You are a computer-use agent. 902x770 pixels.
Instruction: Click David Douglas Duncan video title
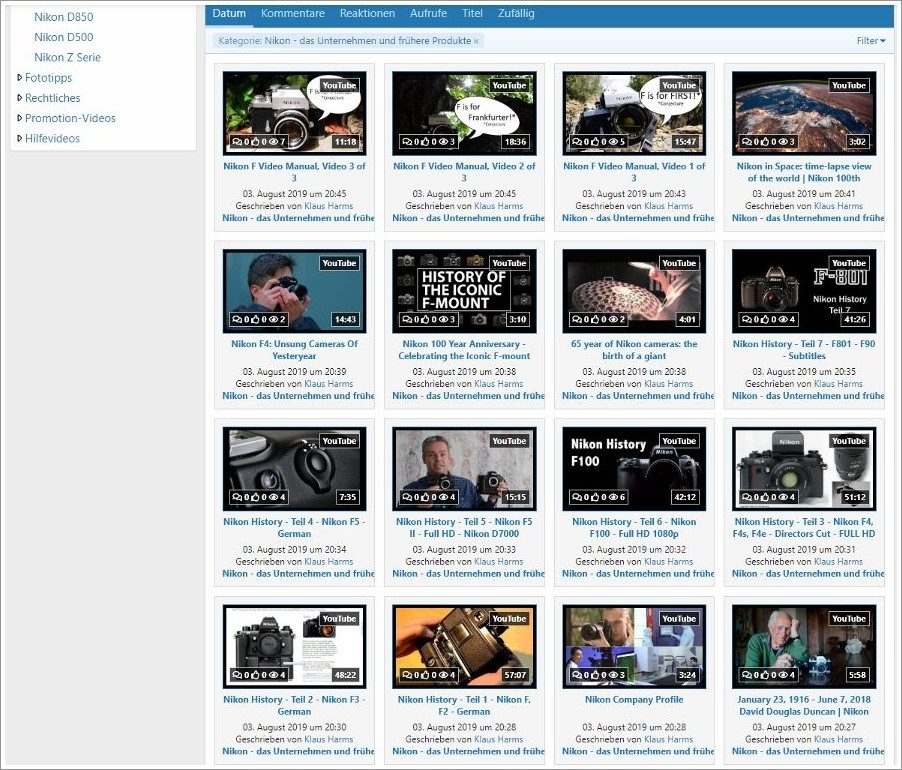tap(804, 705)
